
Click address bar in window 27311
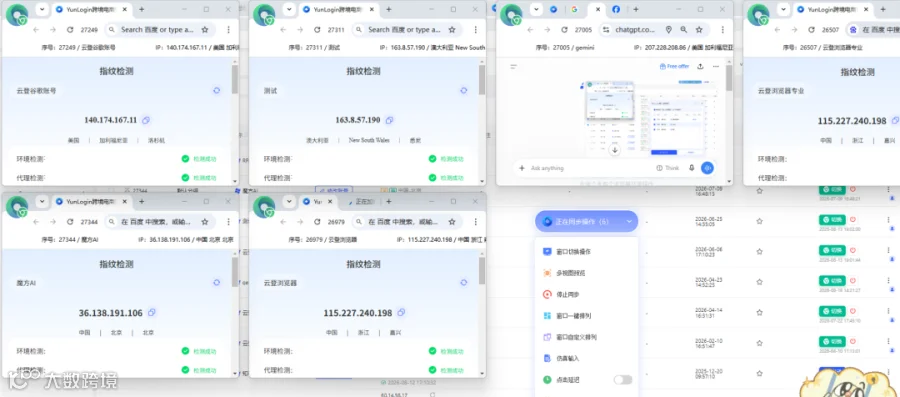coord(406,30)
